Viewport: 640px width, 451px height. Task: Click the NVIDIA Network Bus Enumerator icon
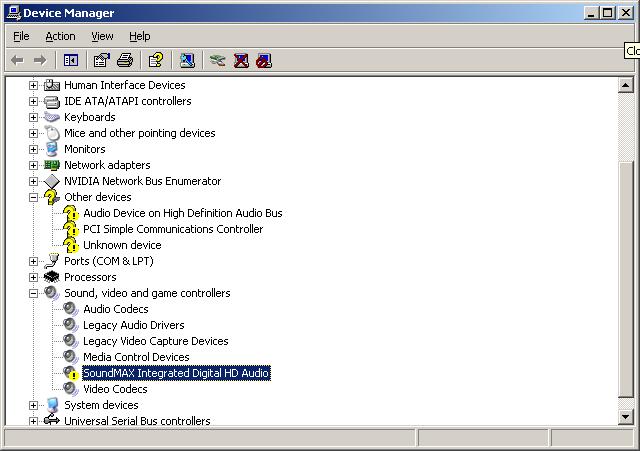pyautogui.click(x=52, y=181)
